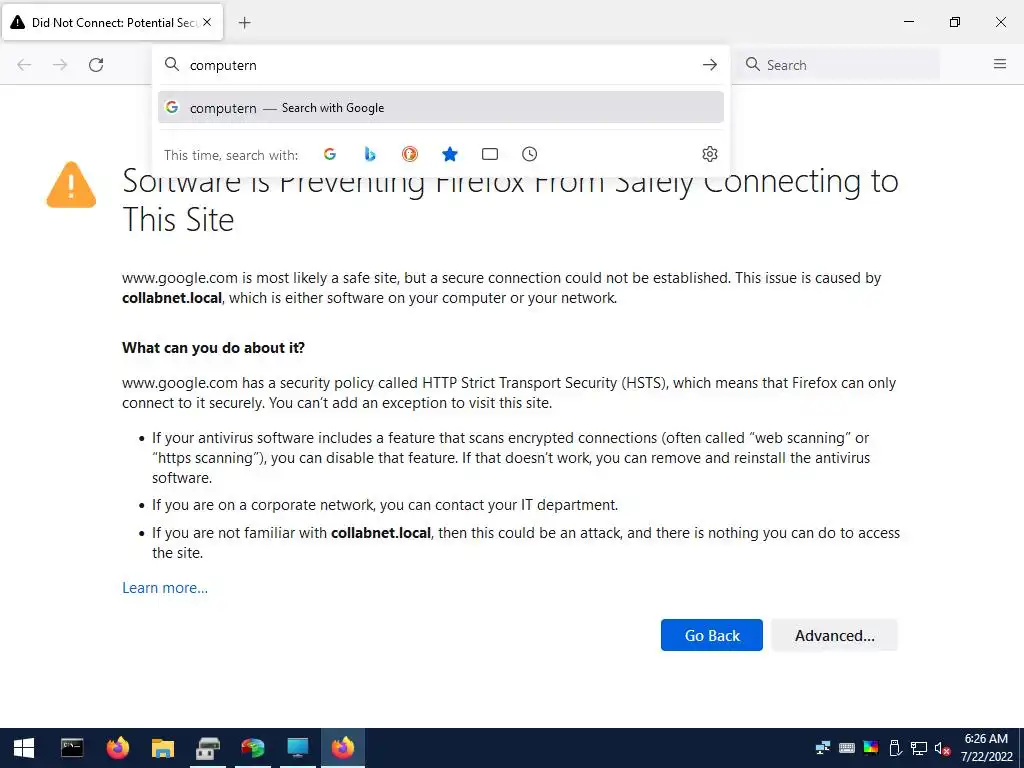Open the monitor icon taskbar app
Screen dimensions: 1024x768
(298, 748)
